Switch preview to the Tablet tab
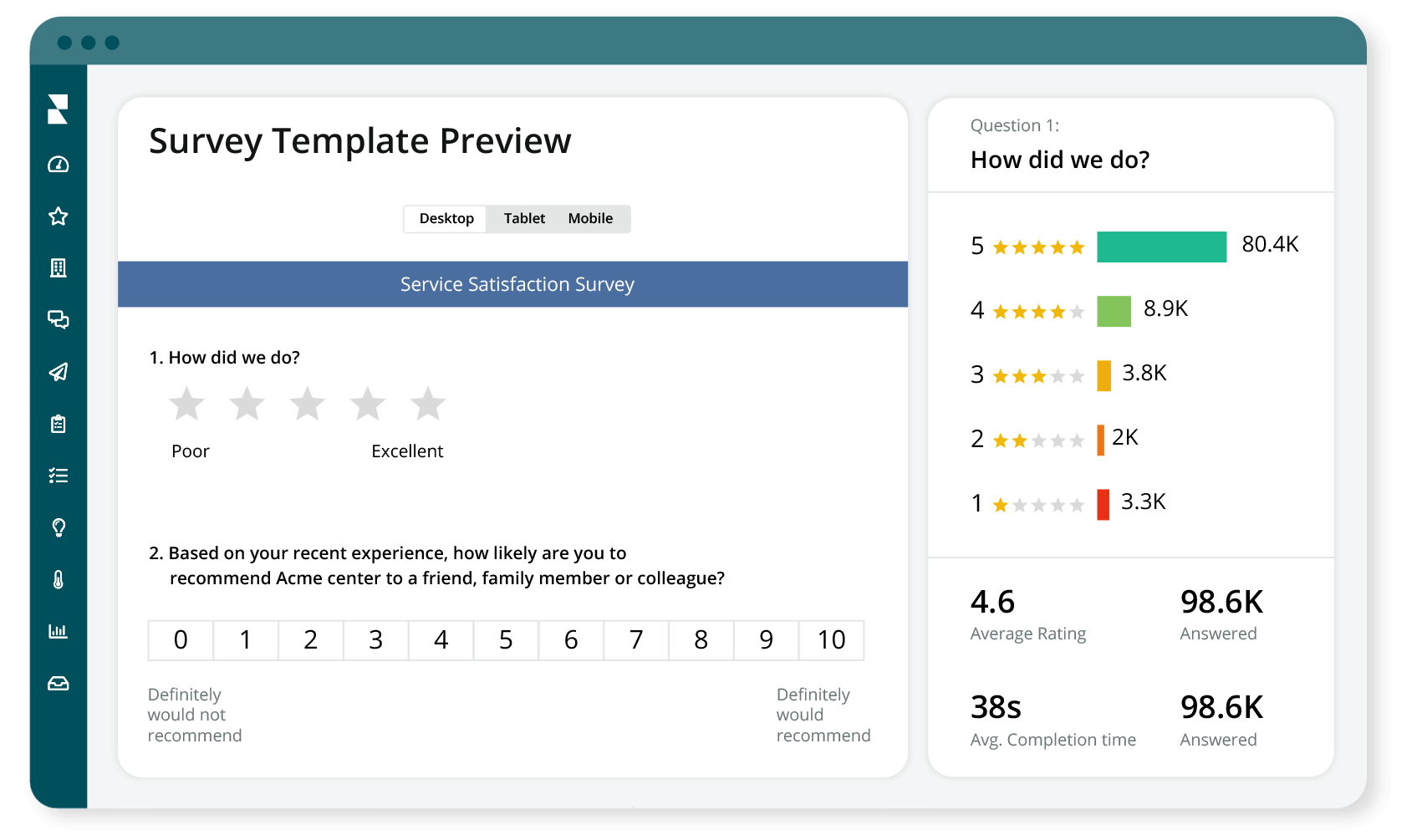The height and width of the screenshot is (840, 1417). 524,218
